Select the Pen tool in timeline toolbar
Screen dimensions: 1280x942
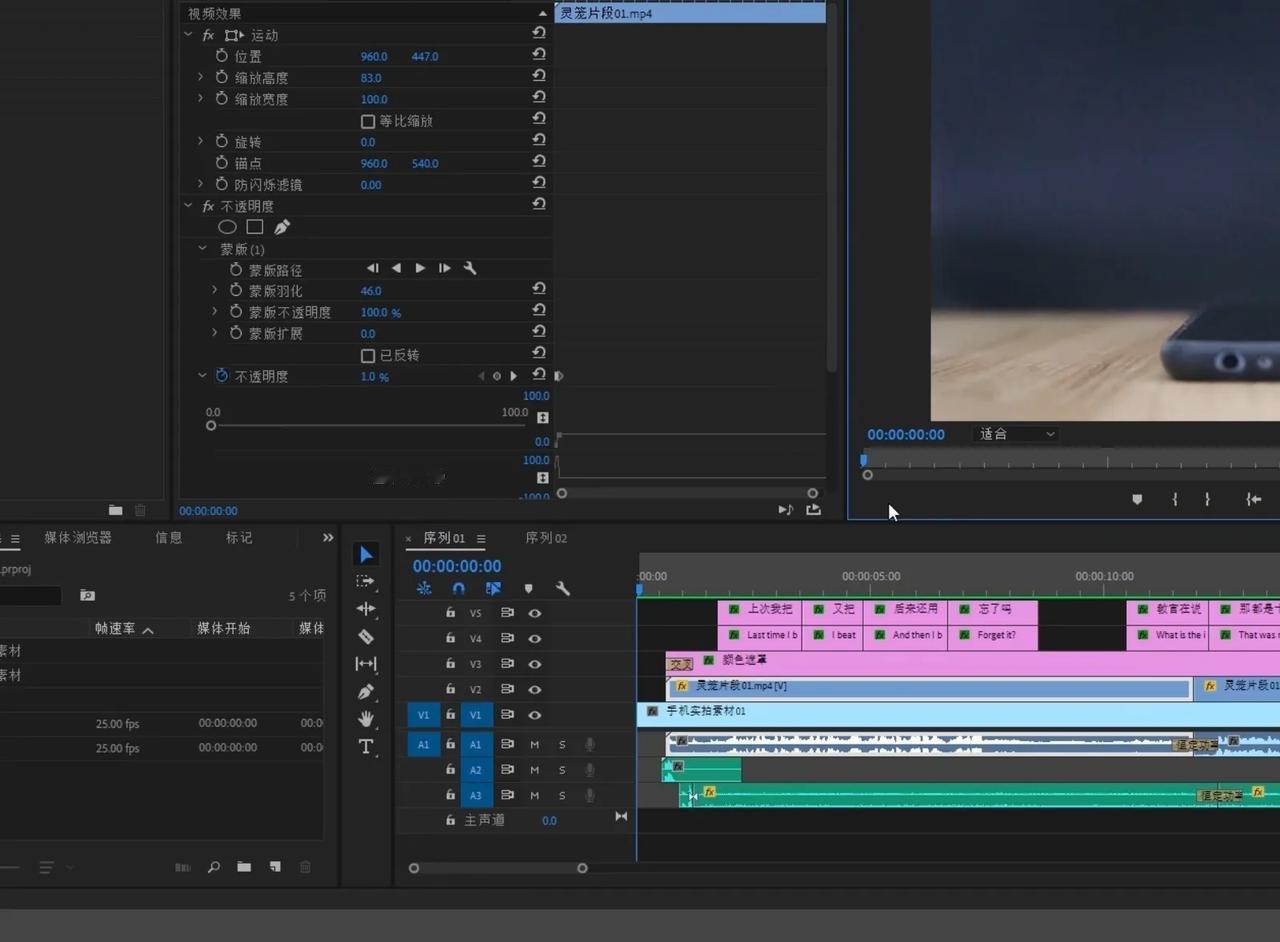click(x=366, y=692)
